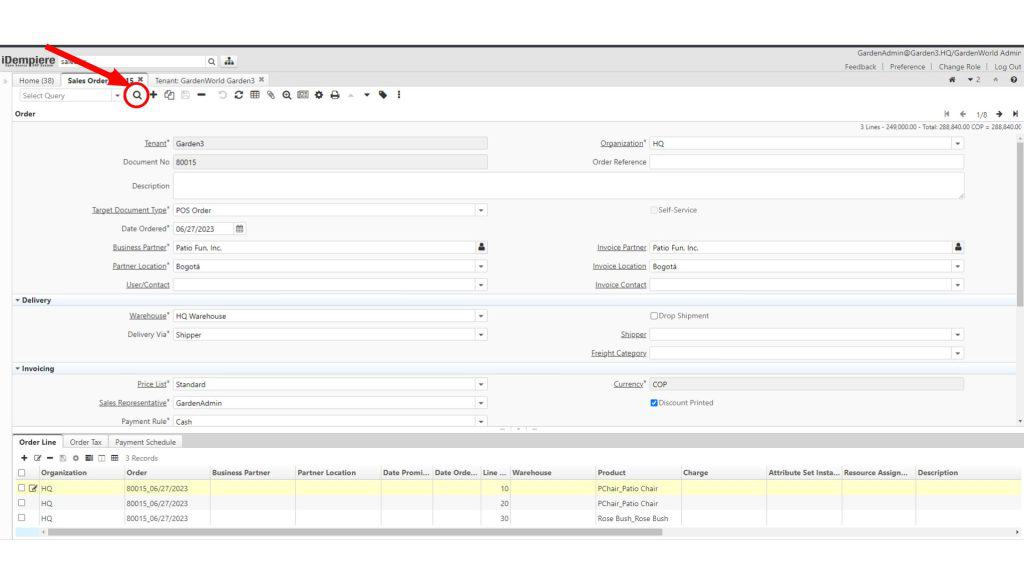Click the Order Reference input field

[806, 162]
